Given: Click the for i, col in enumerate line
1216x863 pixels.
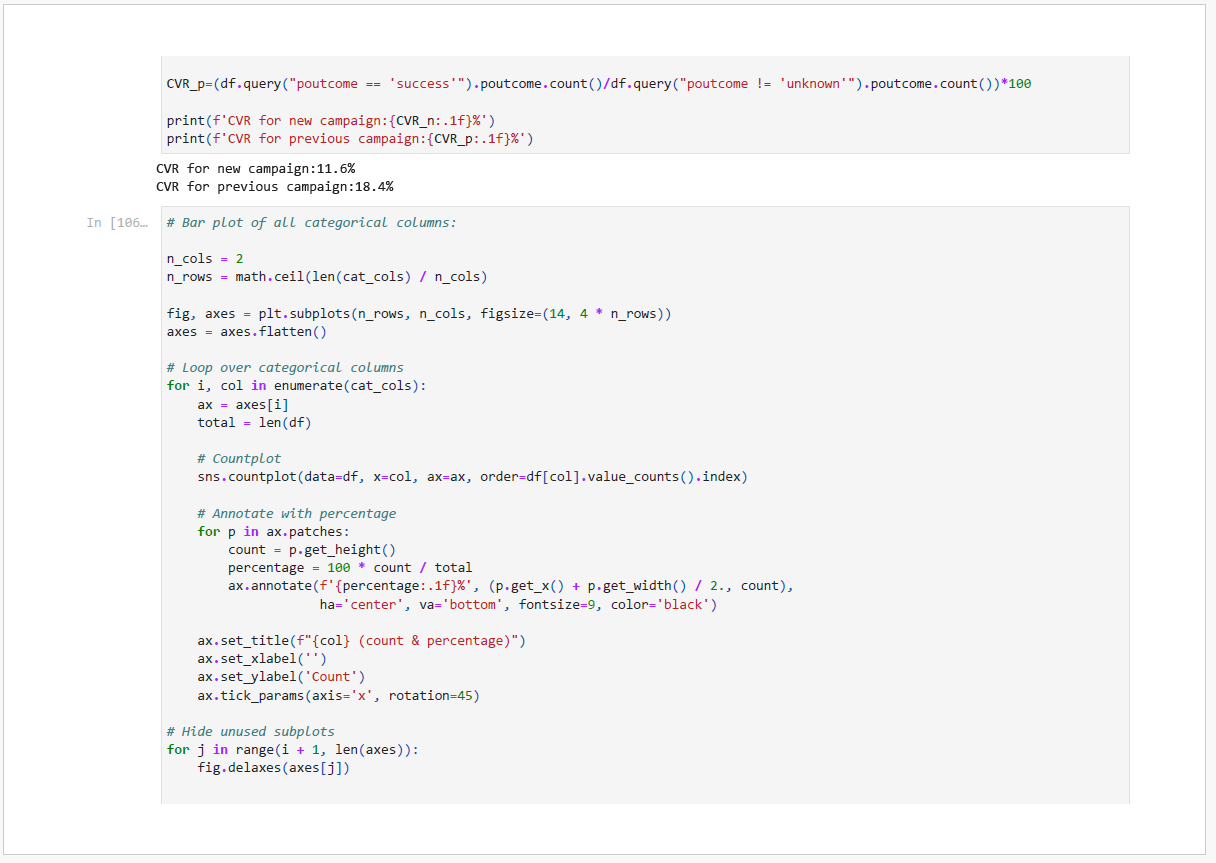Looking at the screenshot, I should pyautogui.click(x=296, y=385).
